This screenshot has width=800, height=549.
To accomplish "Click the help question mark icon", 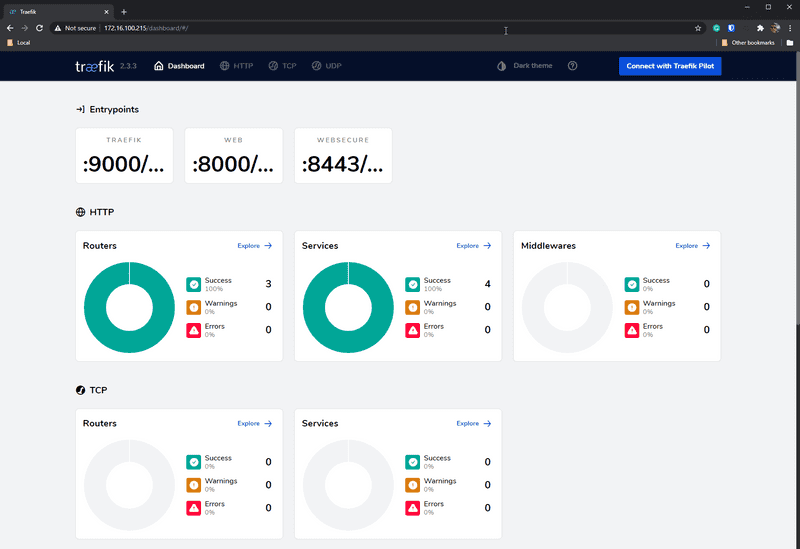I will coord(573,66).
